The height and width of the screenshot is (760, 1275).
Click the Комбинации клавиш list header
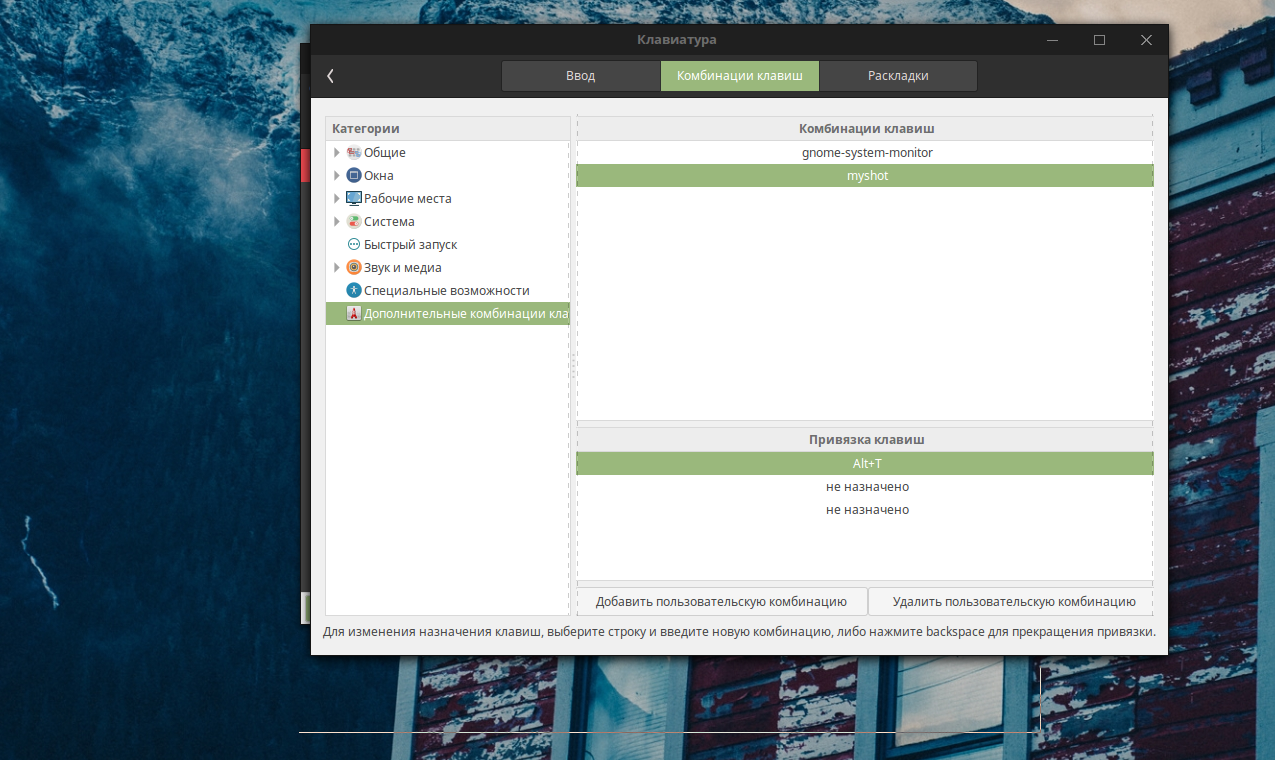pos(865,129)
